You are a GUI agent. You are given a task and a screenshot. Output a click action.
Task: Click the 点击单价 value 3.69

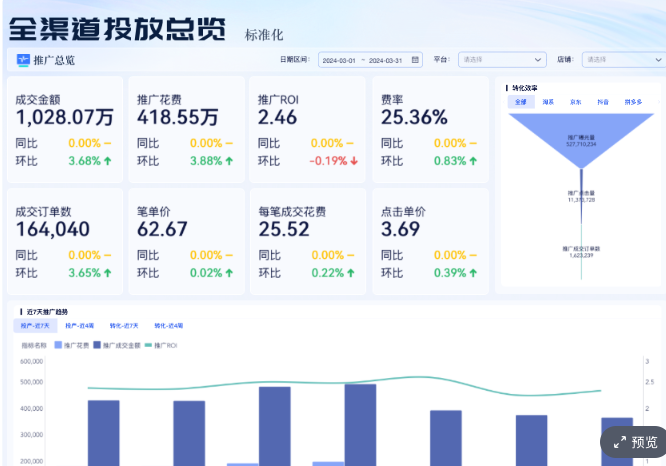(x=400, y=229)
